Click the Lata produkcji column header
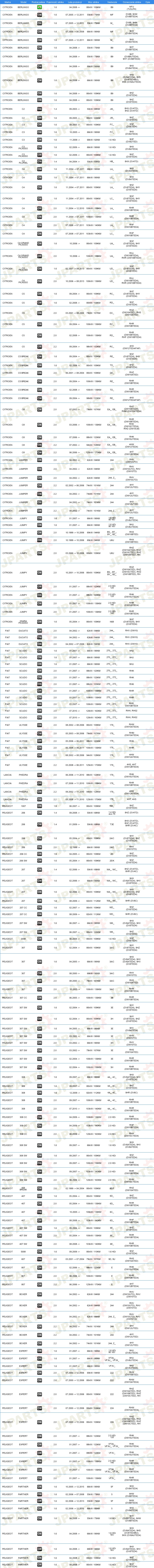The width and height of the screenshot is (154, 1568). tap(75, 2)
